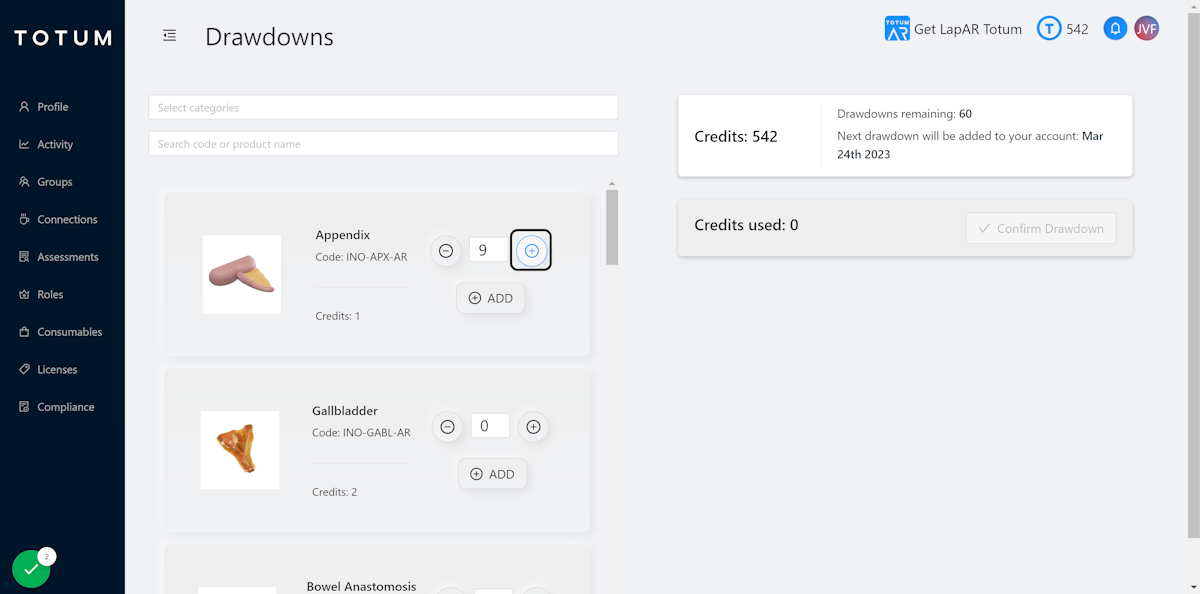Click the T credits coin icon
This screenshot has height=594, width=1200.
pos(1048,28)
